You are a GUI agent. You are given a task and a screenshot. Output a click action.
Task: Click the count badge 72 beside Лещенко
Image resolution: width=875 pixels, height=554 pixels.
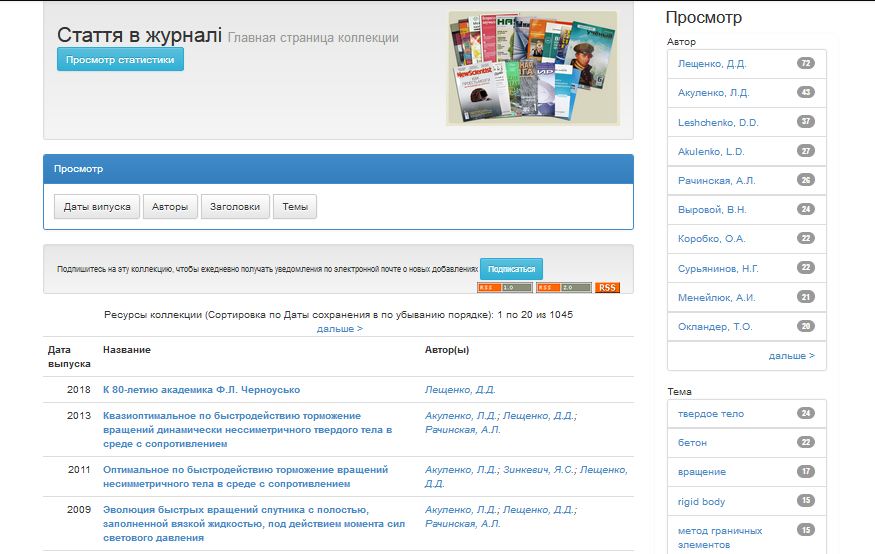click(x=805, y=63)
